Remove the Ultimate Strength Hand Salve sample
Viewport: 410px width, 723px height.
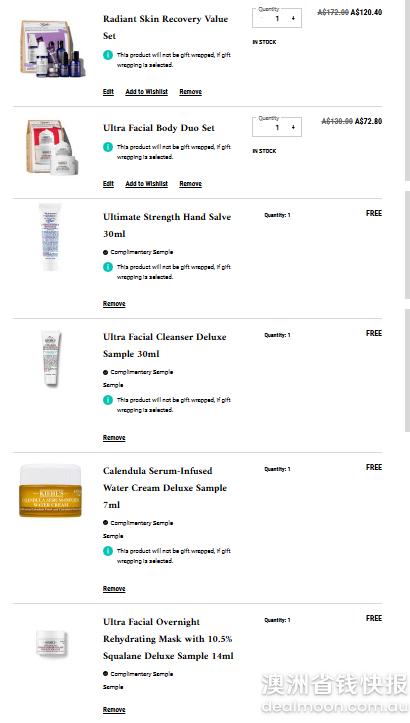click(114, 303)
